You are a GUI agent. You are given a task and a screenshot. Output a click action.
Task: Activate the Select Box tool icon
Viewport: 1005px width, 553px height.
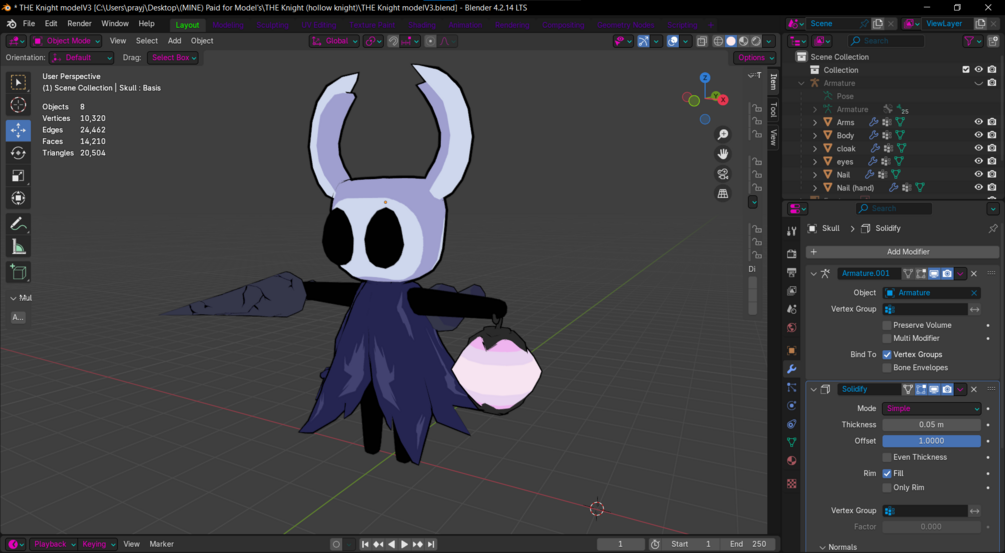click(18, 82)
